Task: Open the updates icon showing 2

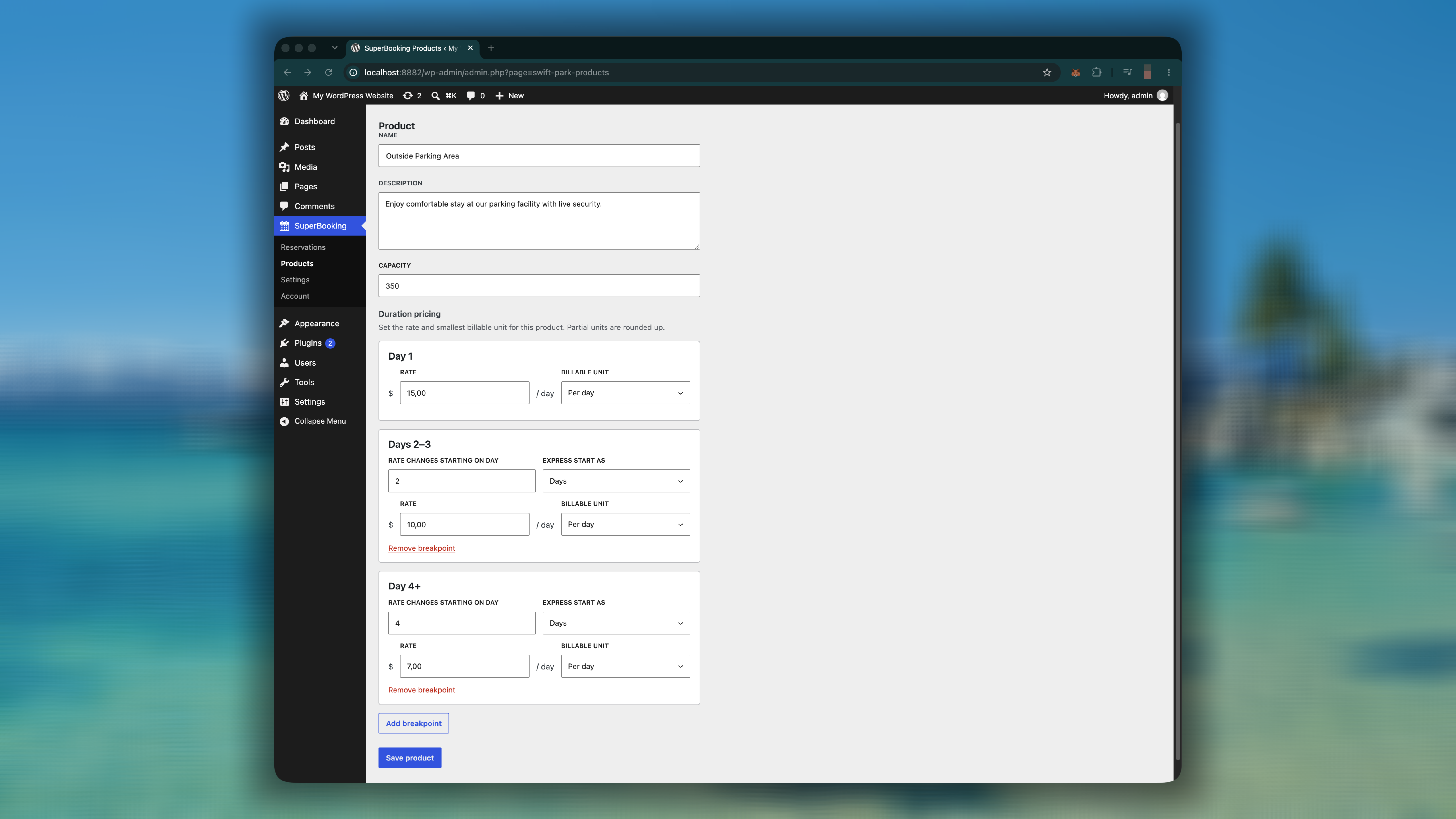Action: point(412,96)
